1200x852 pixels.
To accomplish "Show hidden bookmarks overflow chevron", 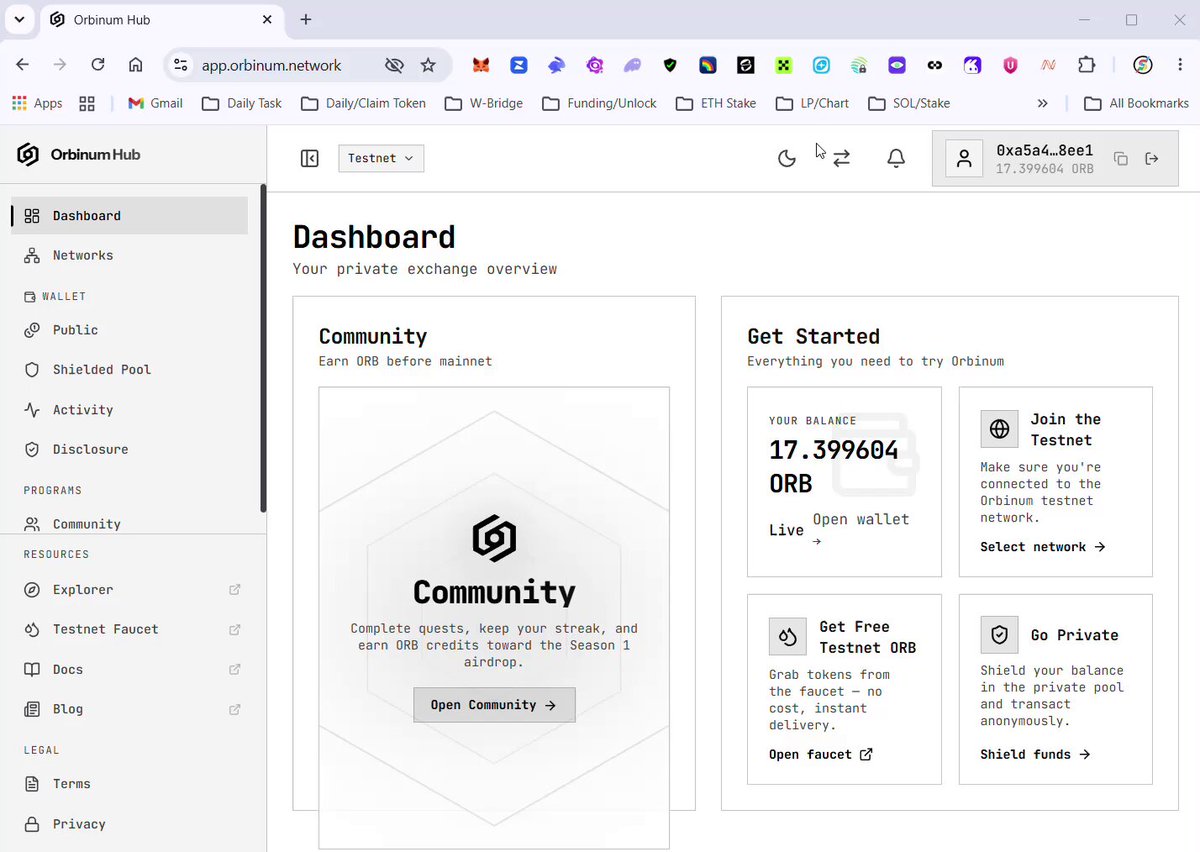I will click(x=1043, y=103).
